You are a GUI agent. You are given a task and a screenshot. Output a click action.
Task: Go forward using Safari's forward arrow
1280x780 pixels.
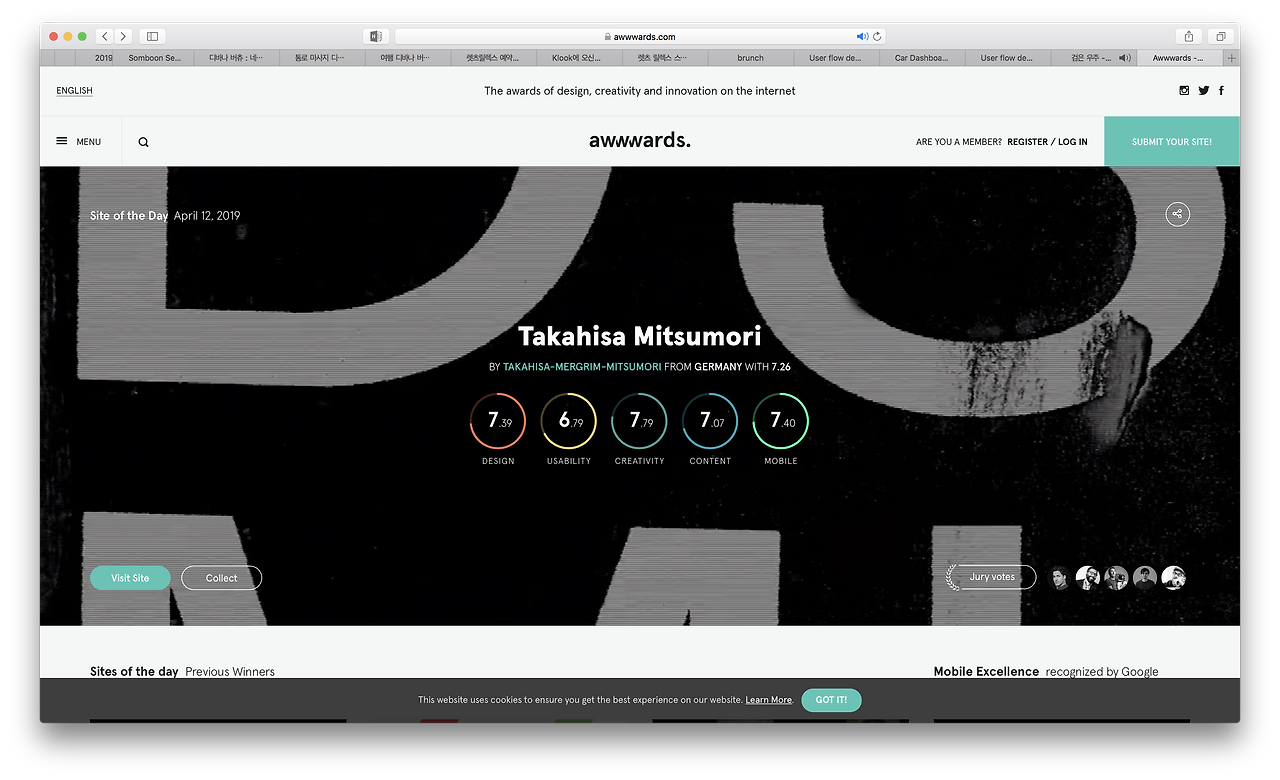click(x=123, y=36)
